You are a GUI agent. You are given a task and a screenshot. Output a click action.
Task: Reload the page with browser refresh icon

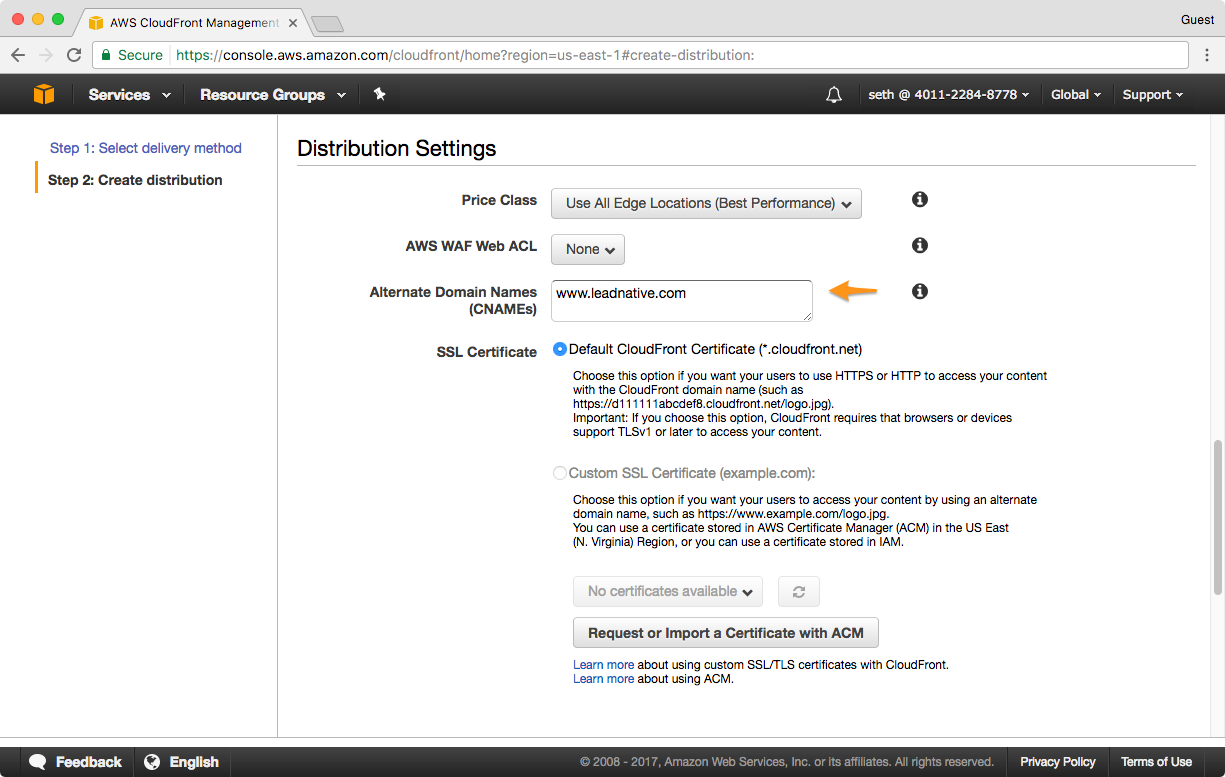[74, 55]
